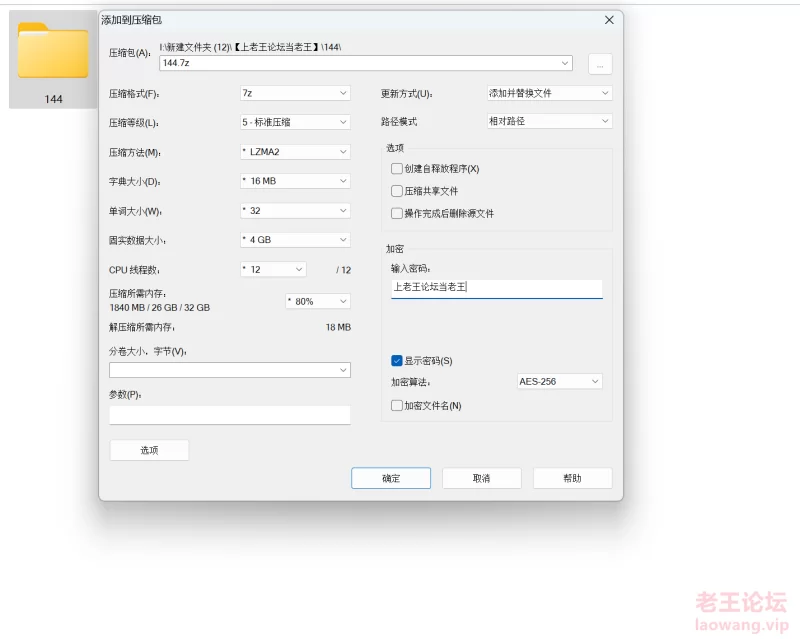Enable 加密文件名 checkbox
Viewport: 800px width, 639px height.
click(396, 406)
